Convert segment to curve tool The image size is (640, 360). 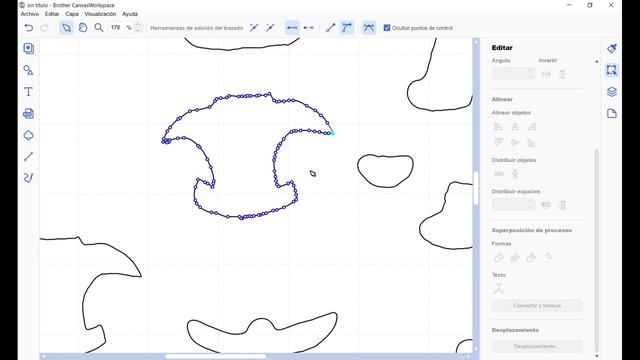[x=347, y=28]
